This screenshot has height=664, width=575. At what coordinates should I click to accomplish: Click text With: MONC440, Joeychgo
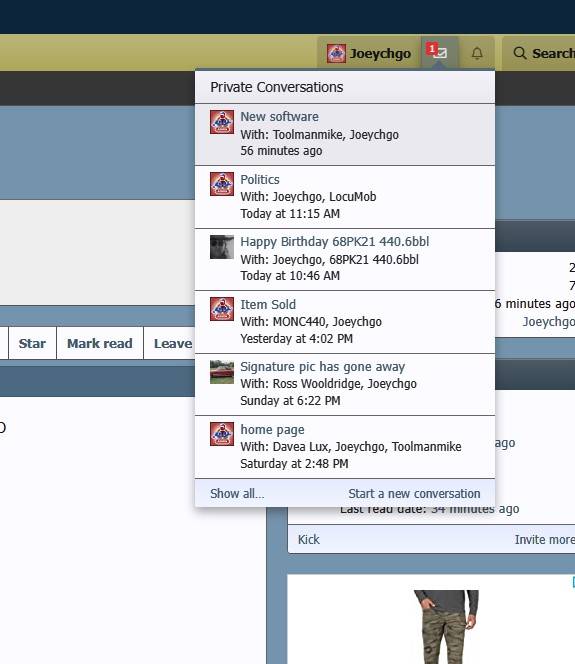tap(311, 321)
